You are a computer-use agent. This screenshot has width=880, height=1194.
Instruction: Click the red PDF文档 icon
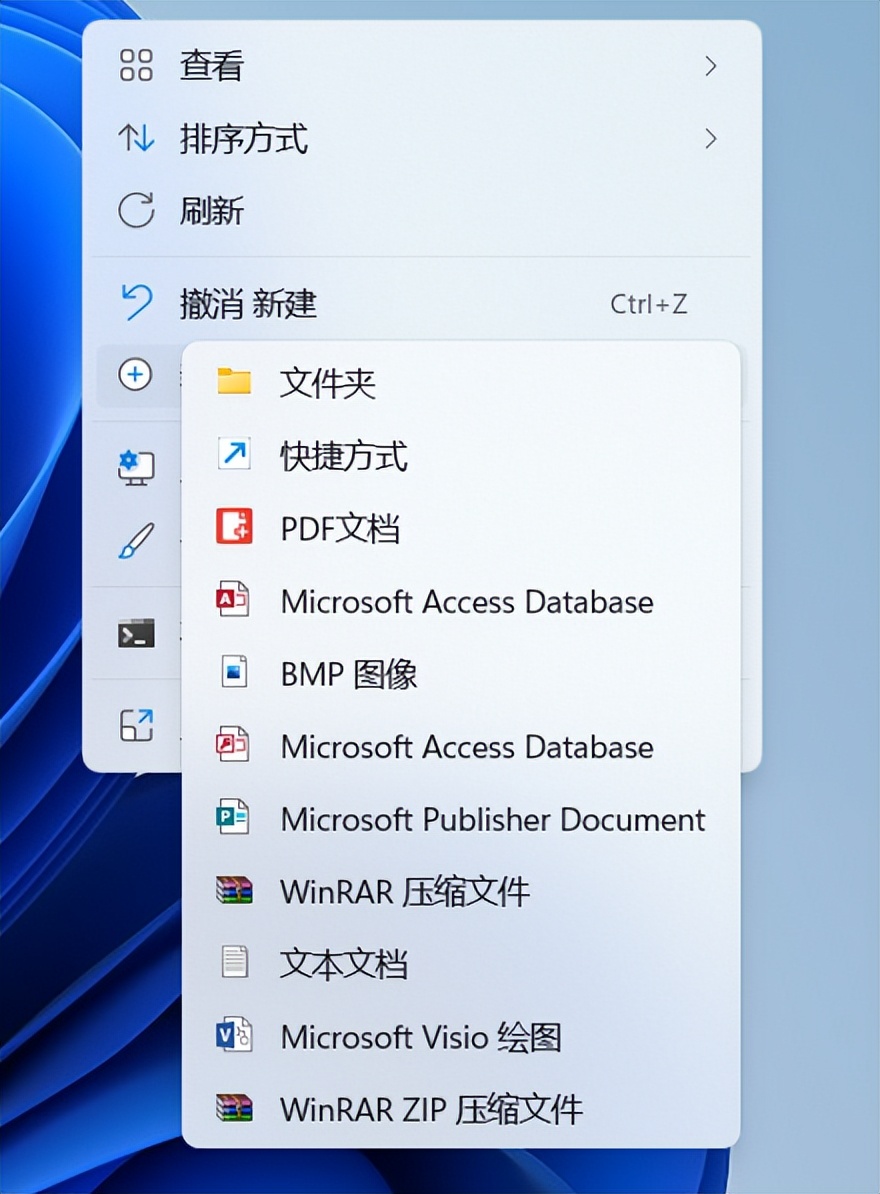232,528
